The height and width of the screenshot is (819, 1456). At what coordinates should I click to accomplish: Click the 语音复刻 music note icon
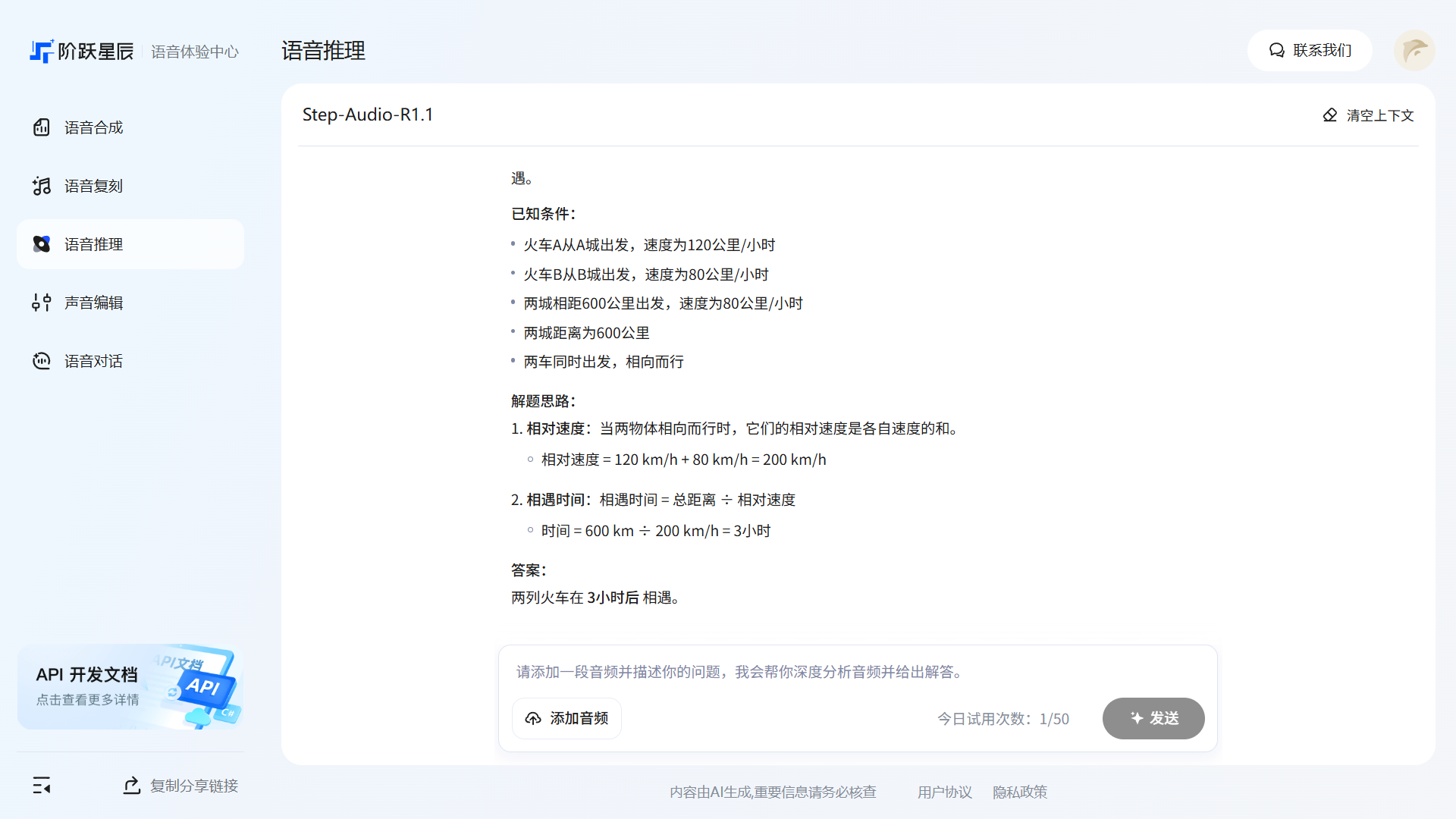tap(42, 186)
